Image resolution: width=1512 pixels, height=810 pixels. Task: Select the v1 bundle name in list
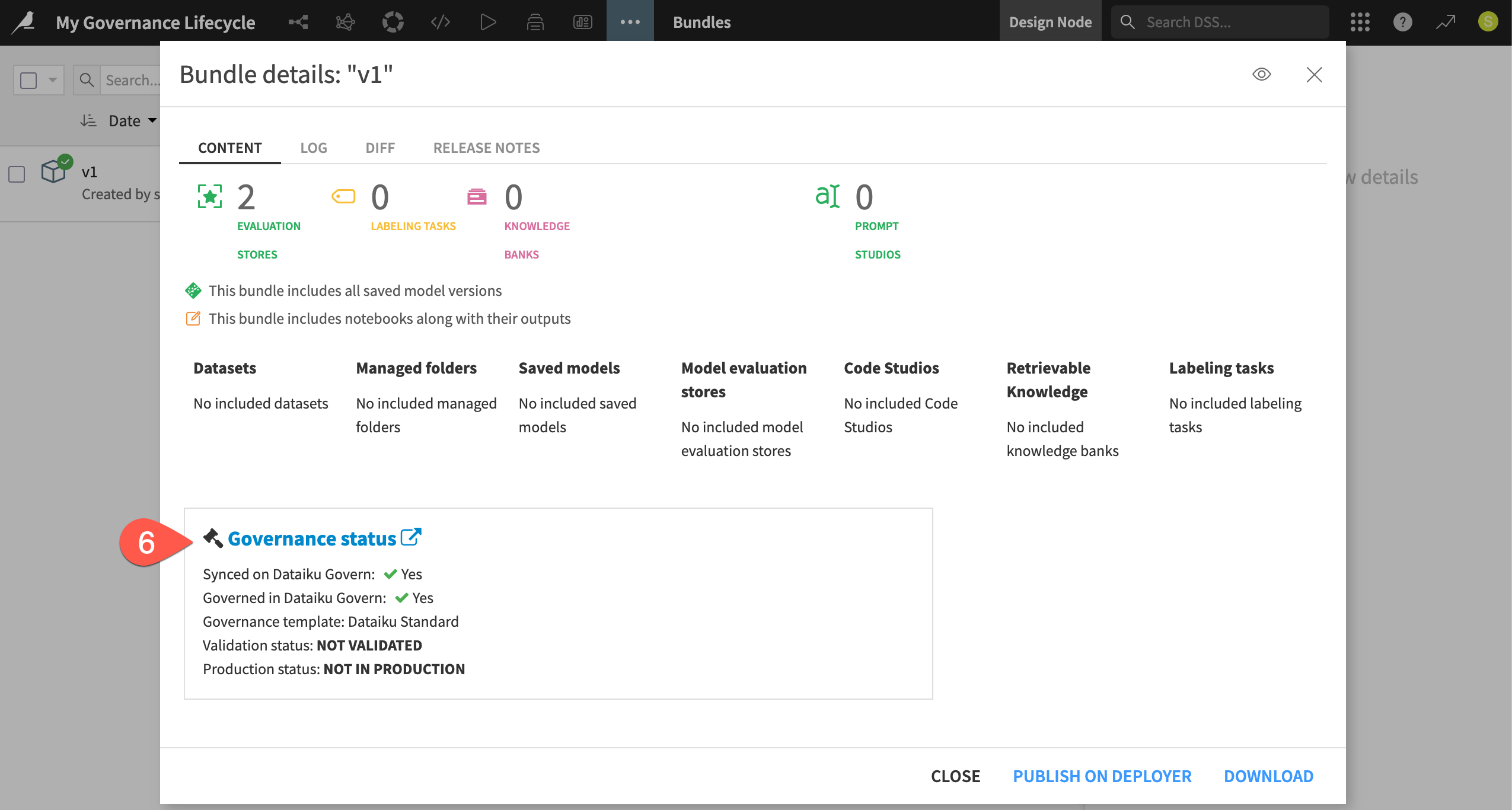(89, 172)
